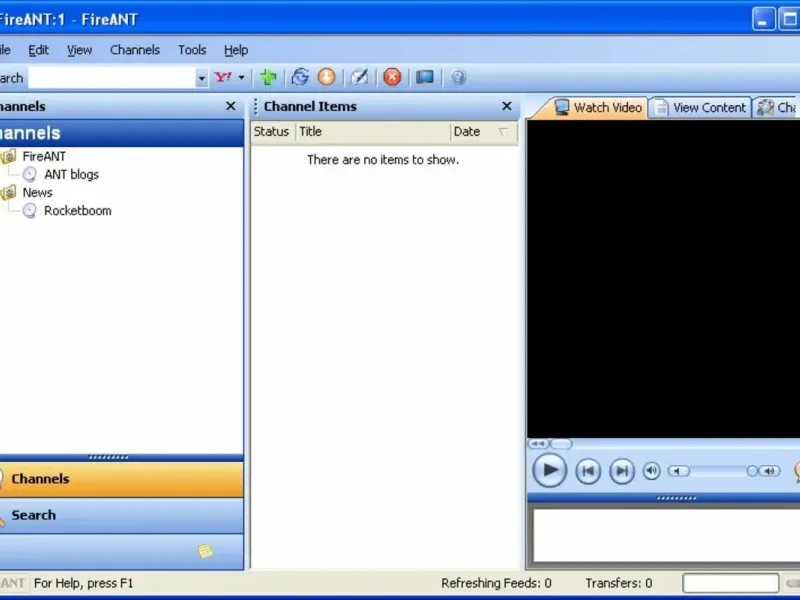The image size is (800, 600).
Task: Click the Next track button
Action: (622, 471)
